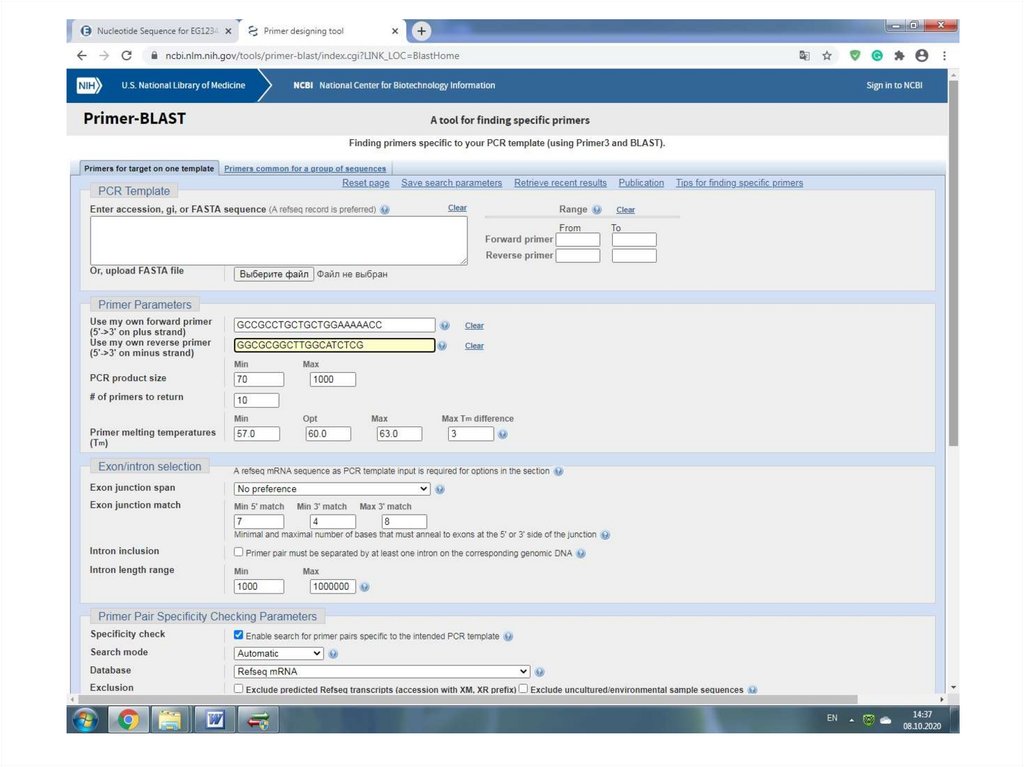Expand Exon junction span dropdown

pos(332,489)
